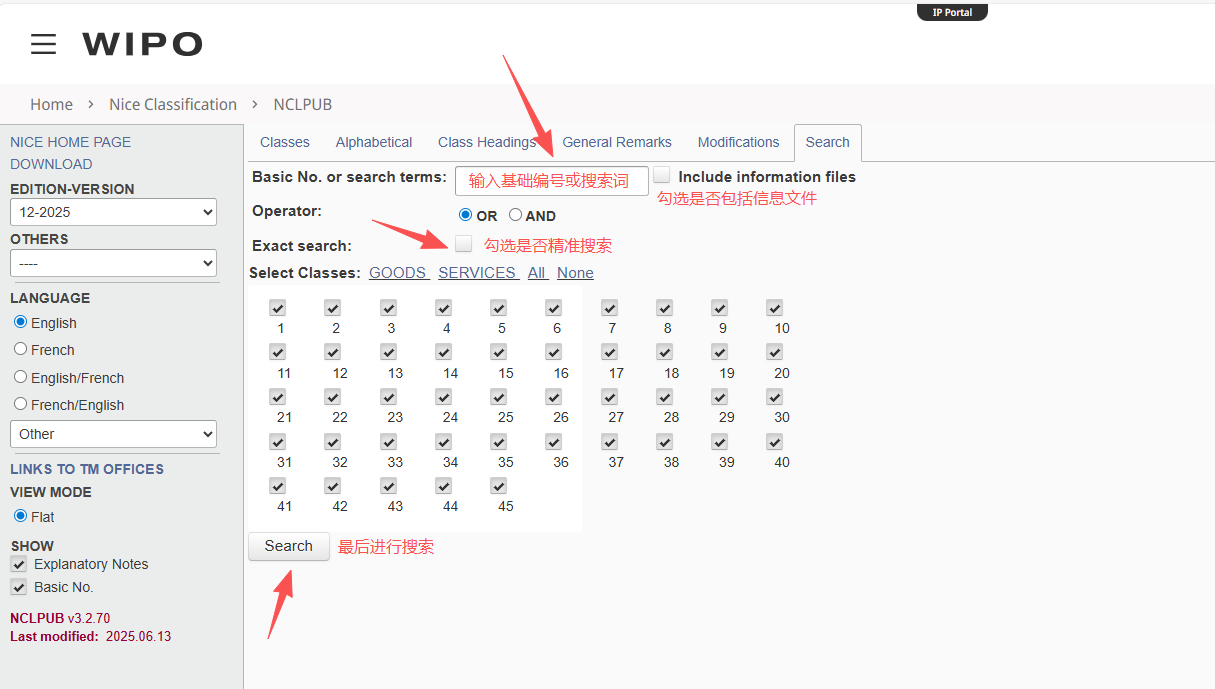Click the WIPO logo

(x=142, y=44)
